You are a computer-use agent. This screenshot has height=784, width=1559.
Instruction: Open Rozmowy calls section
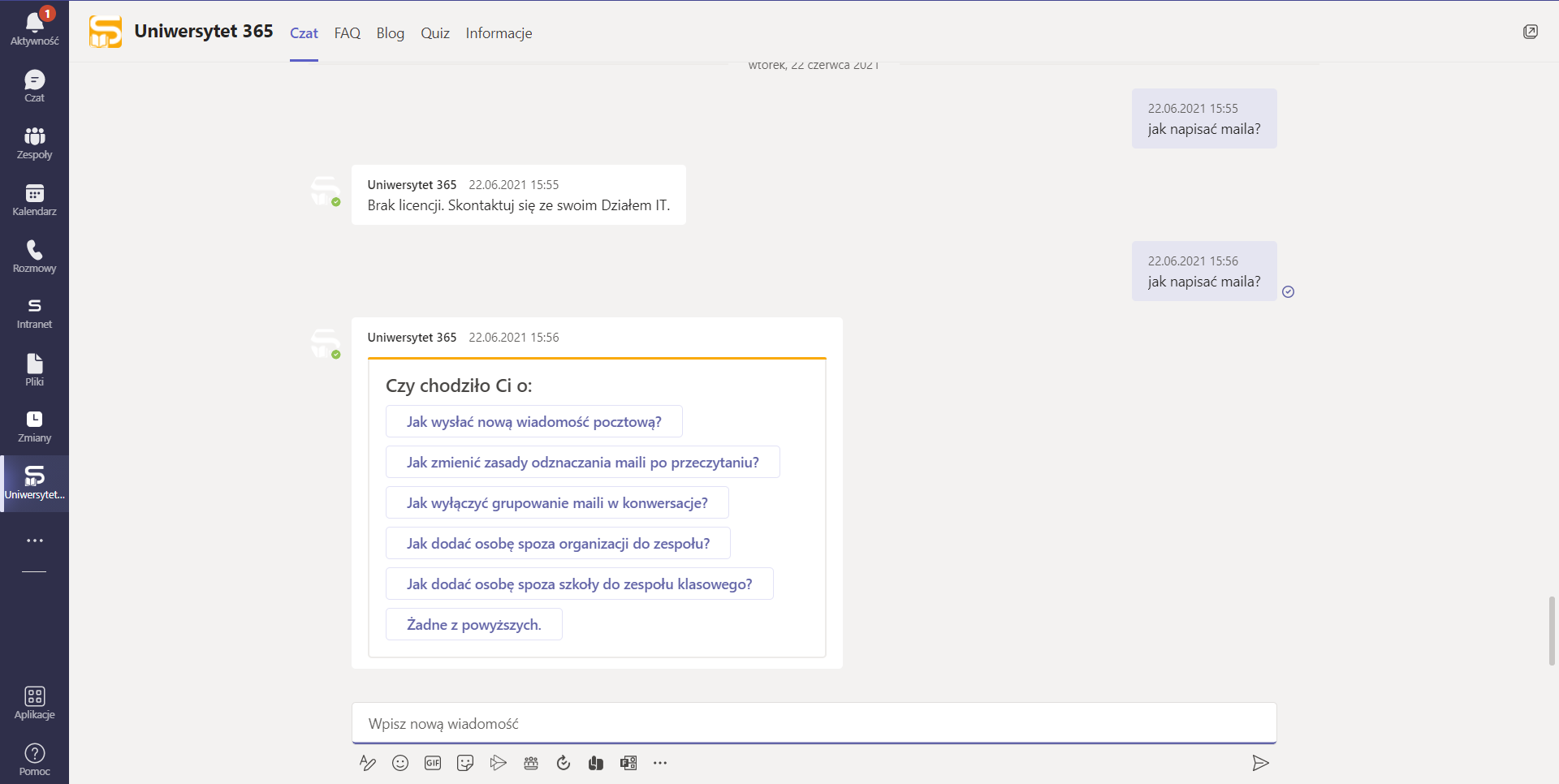(34, 256)
